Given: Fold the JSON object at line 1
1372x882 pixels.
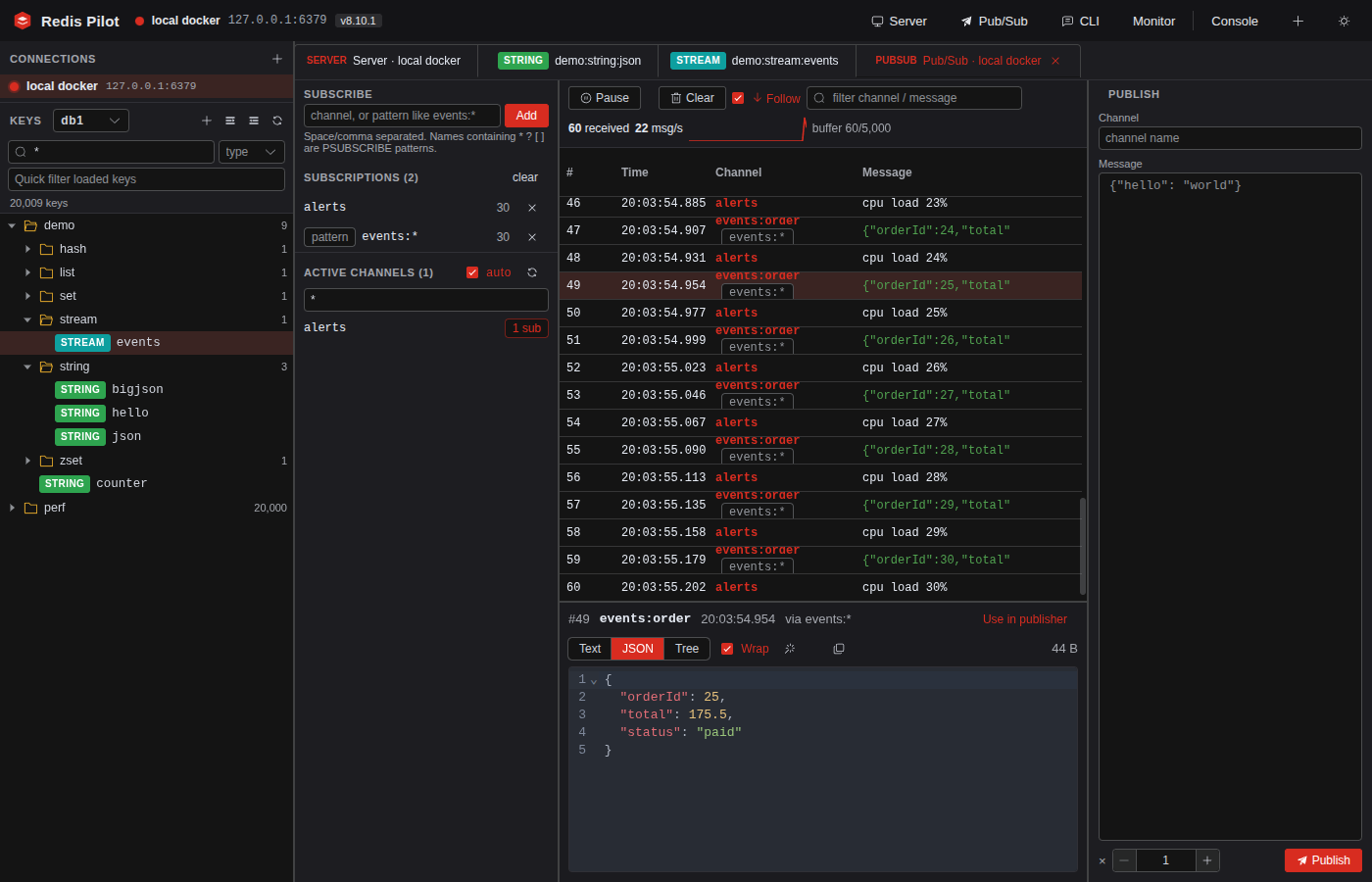Looking at the screenshot, I should 594,680.
